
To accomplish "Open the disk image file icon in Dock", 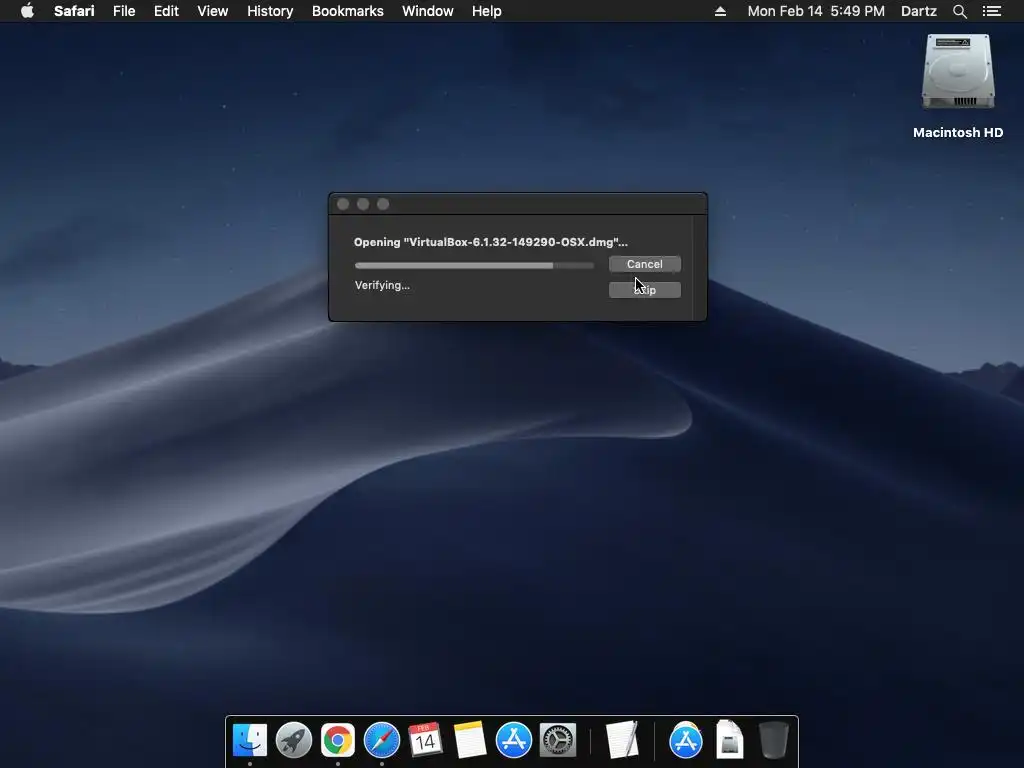I will (x=729, y=740).
